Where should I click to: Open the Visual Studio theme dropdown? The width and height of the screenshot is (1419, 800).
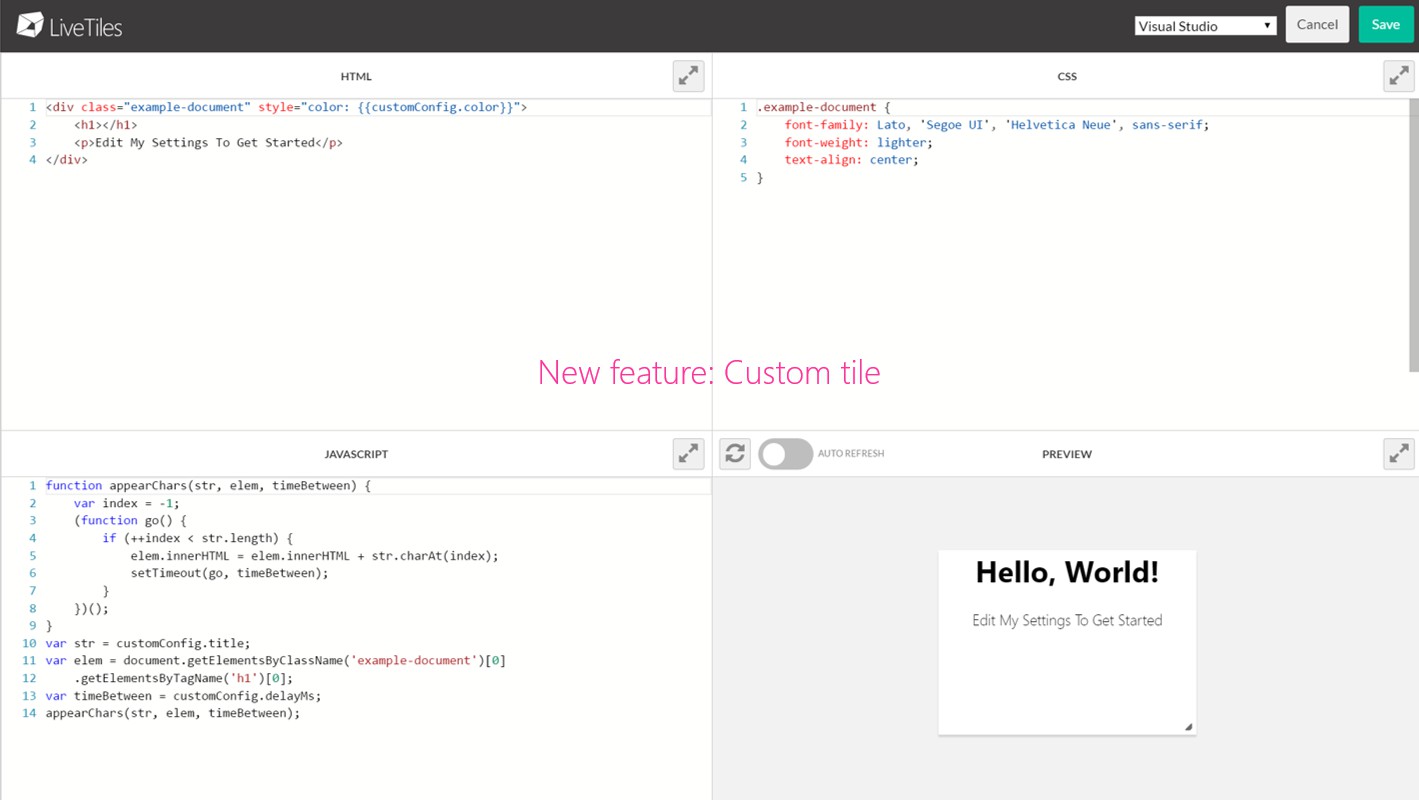(x=1205, y=26)
